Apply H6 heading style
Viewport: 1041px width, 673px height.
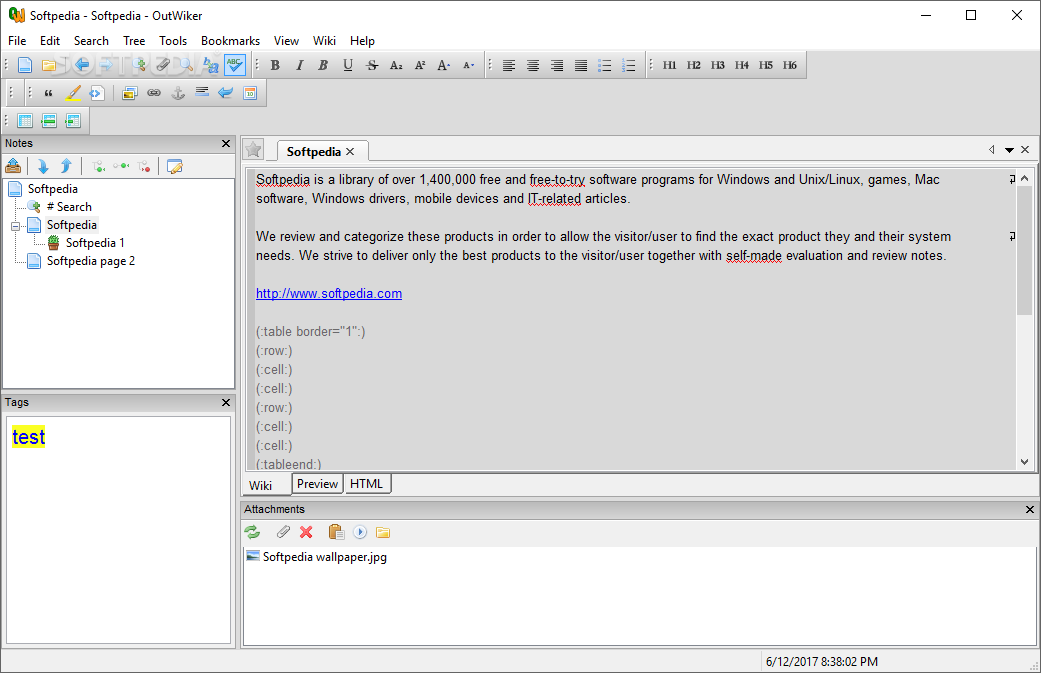tap(789, 65)
